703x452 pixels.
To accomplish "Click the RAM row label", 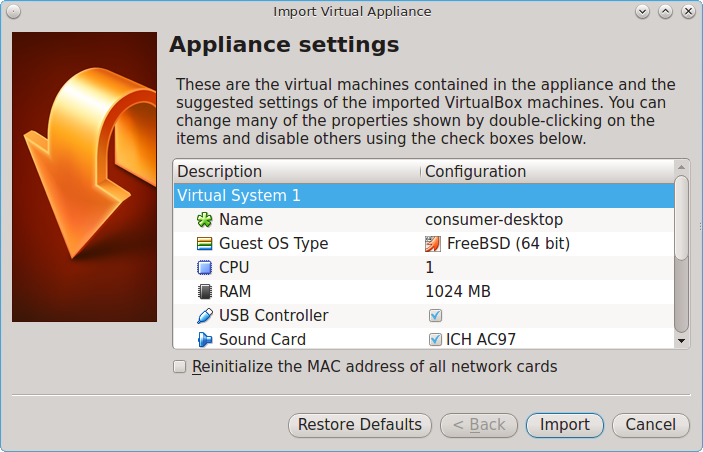I will (x=235, y=292).
